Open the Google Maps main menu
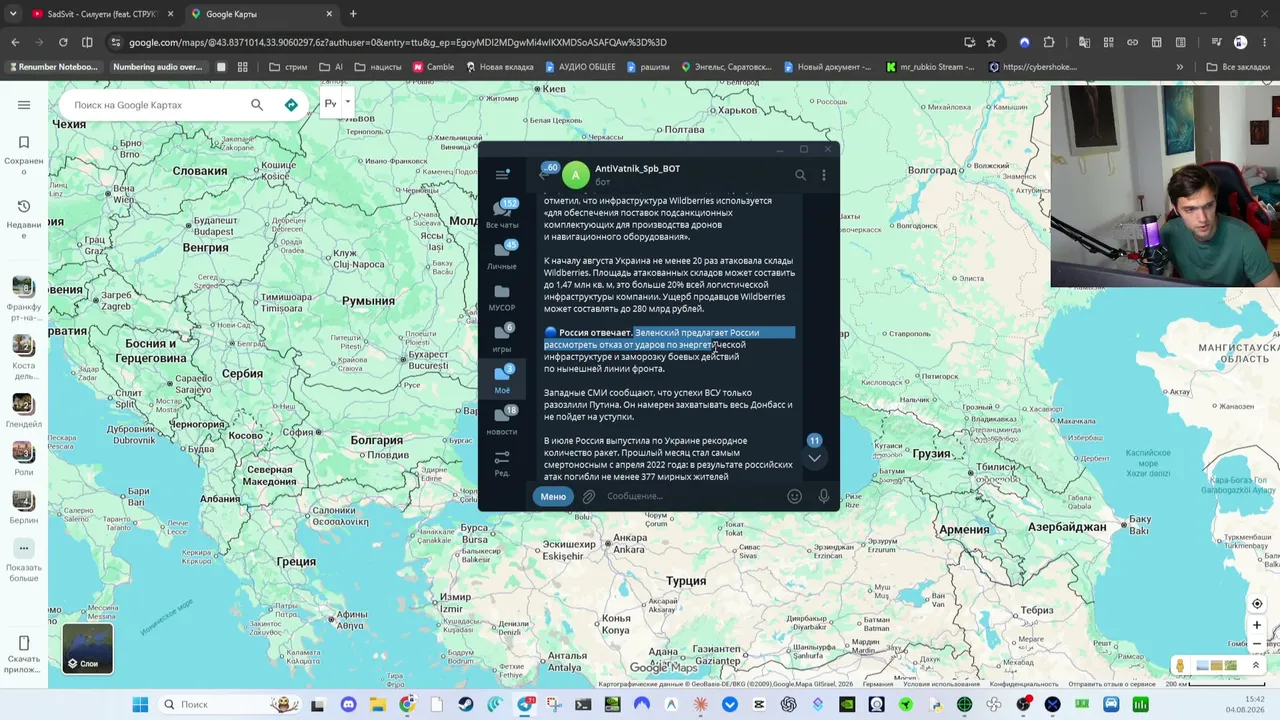Screen dimensions: 1280x720 pos(24,105)
